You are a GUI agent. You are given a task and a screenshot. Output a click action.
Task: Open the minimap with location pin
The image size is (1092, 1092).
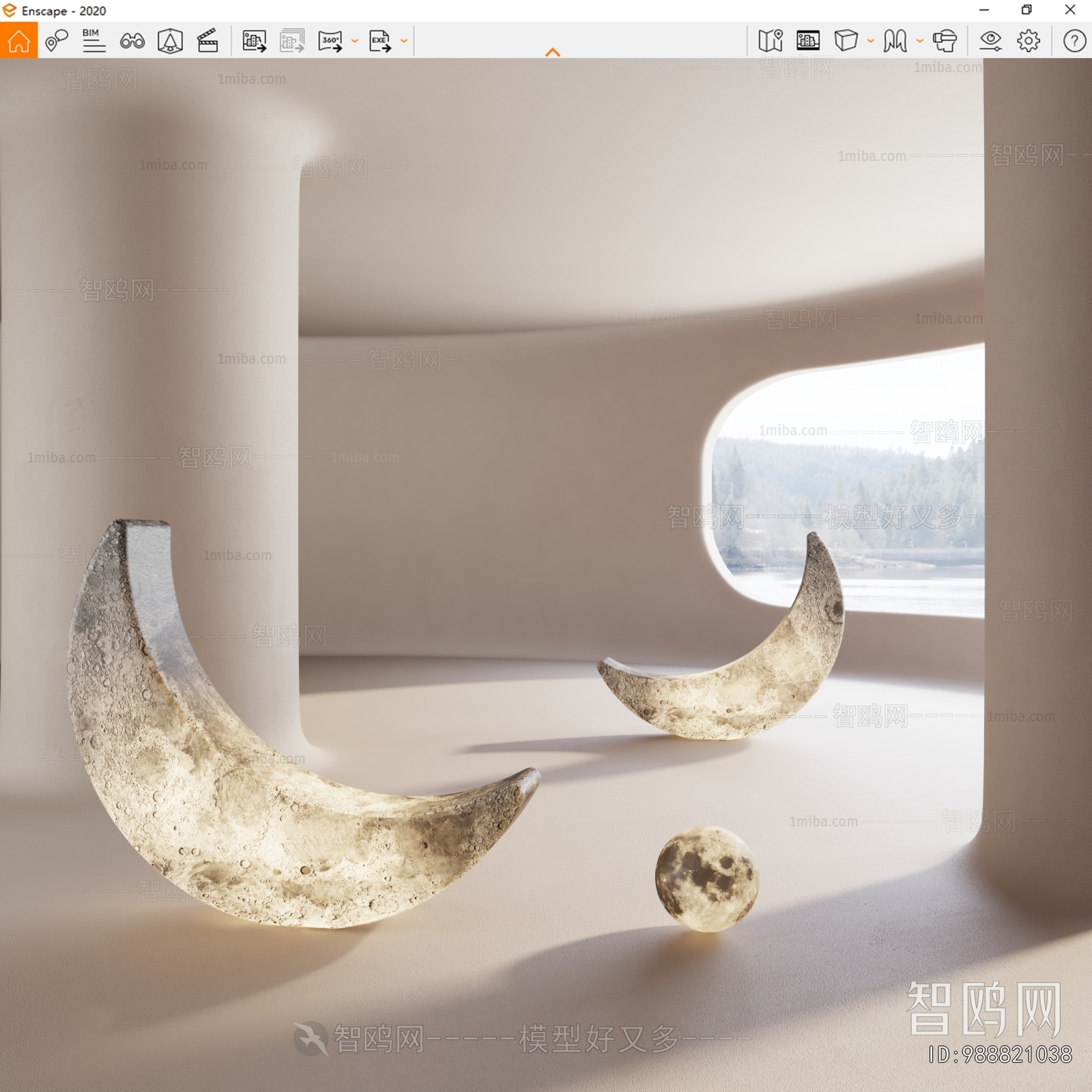(771, 41)
